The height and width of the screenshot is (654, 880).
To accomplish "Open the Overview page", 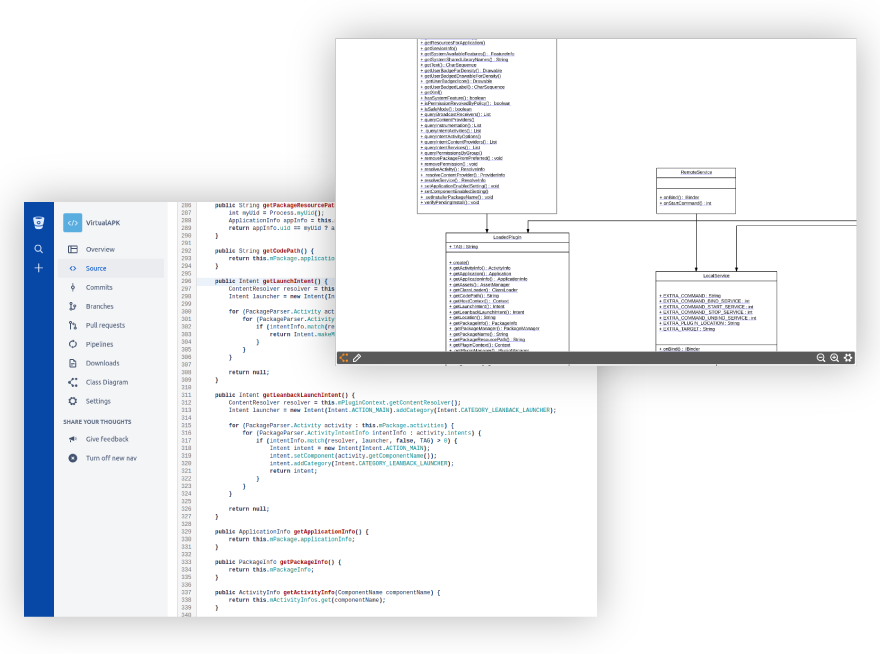I will click(x=111, y=249).
